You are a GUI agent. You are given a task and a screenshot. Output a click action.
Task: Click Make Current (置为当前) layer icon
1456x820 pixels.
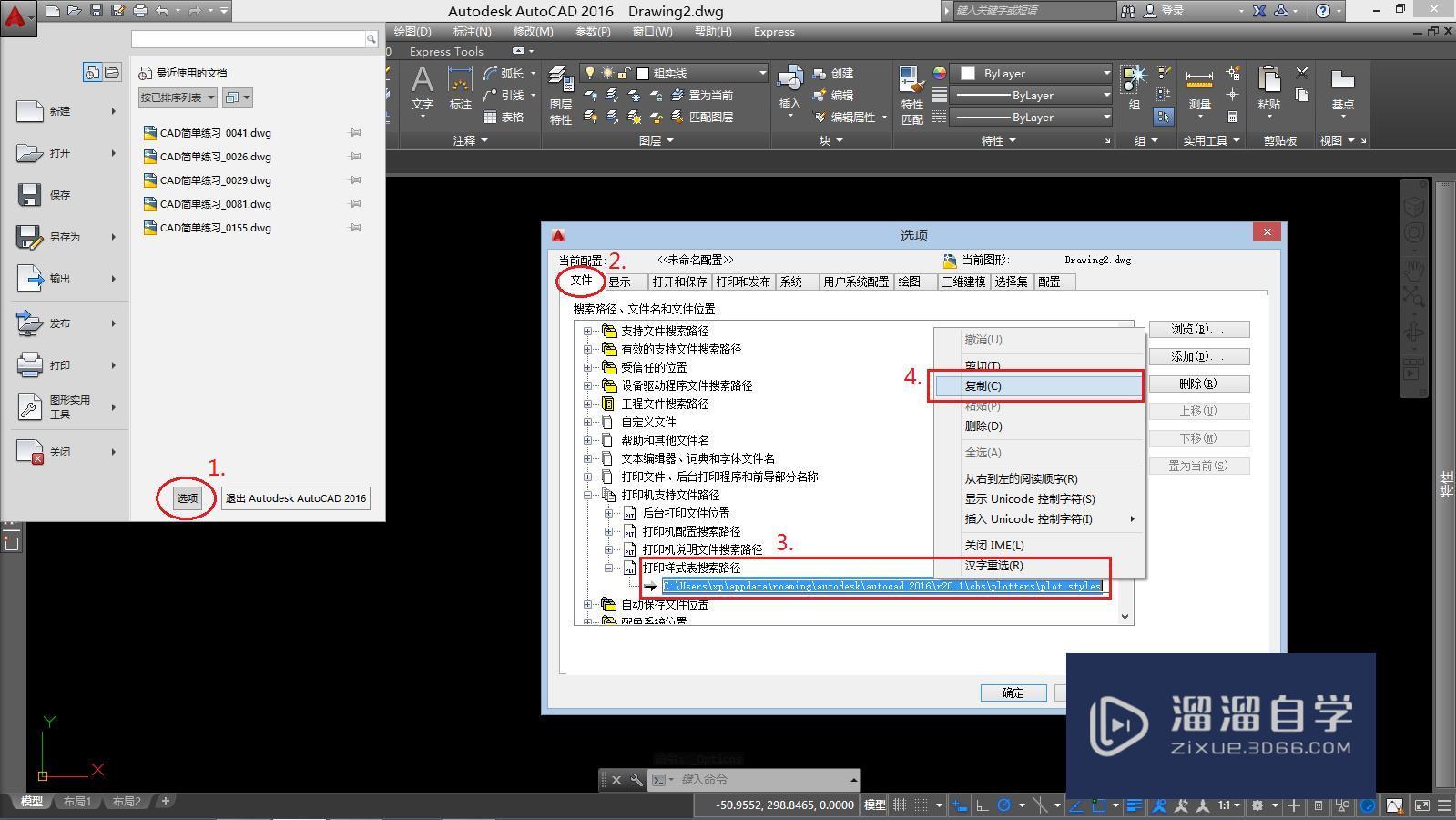(677, 95)
